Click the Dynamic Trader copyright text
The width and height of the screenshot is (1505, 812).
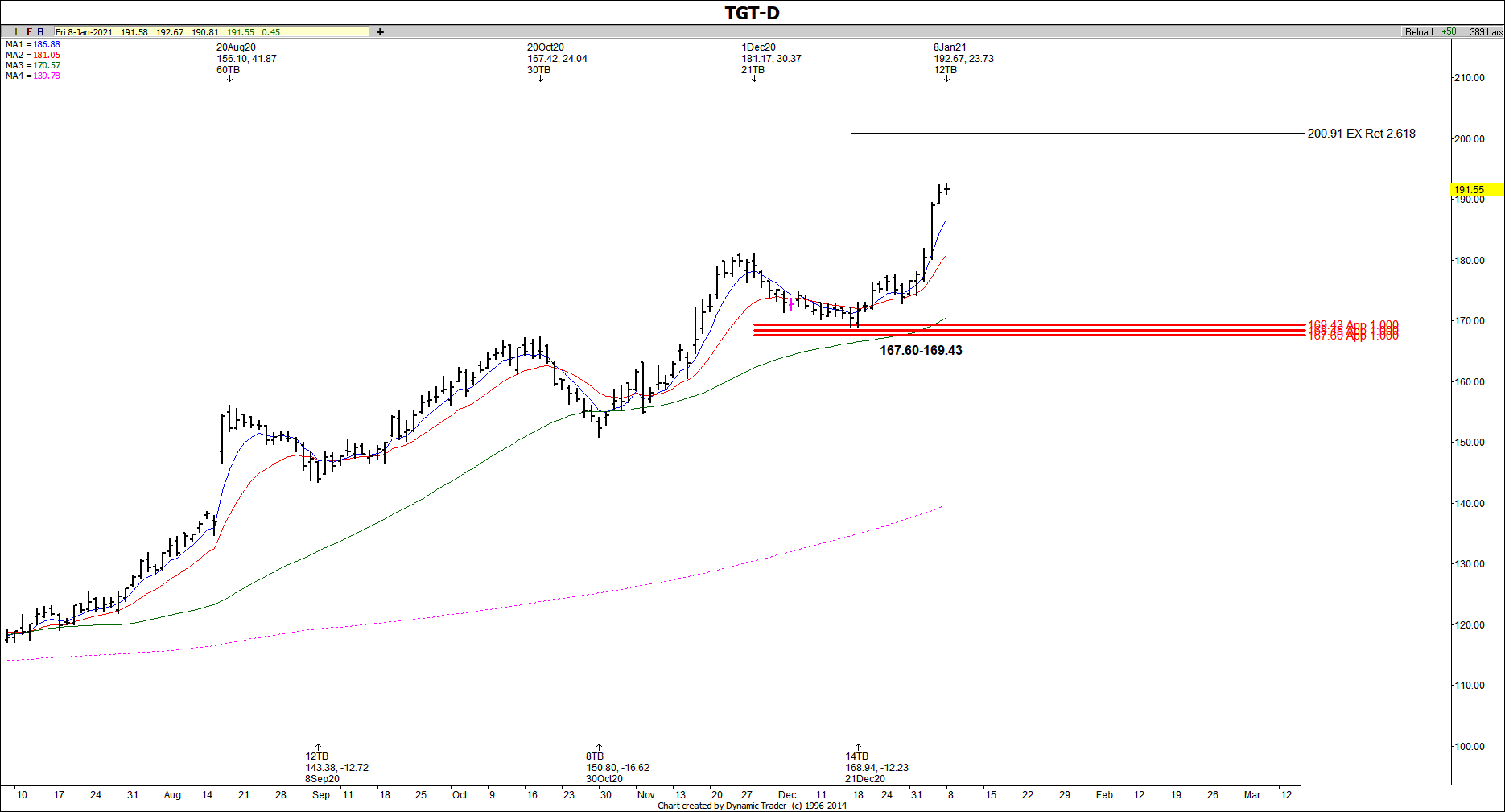coord(752,806)
